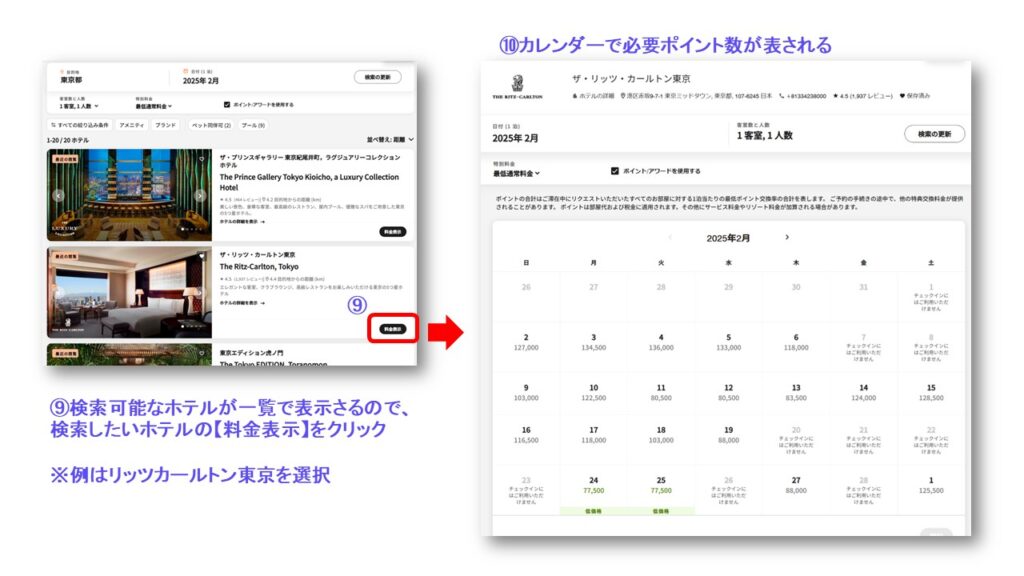Toggle ポイント/アワード checkbox on calendar page
The image size is (1024, 576).
coord(614,171)
